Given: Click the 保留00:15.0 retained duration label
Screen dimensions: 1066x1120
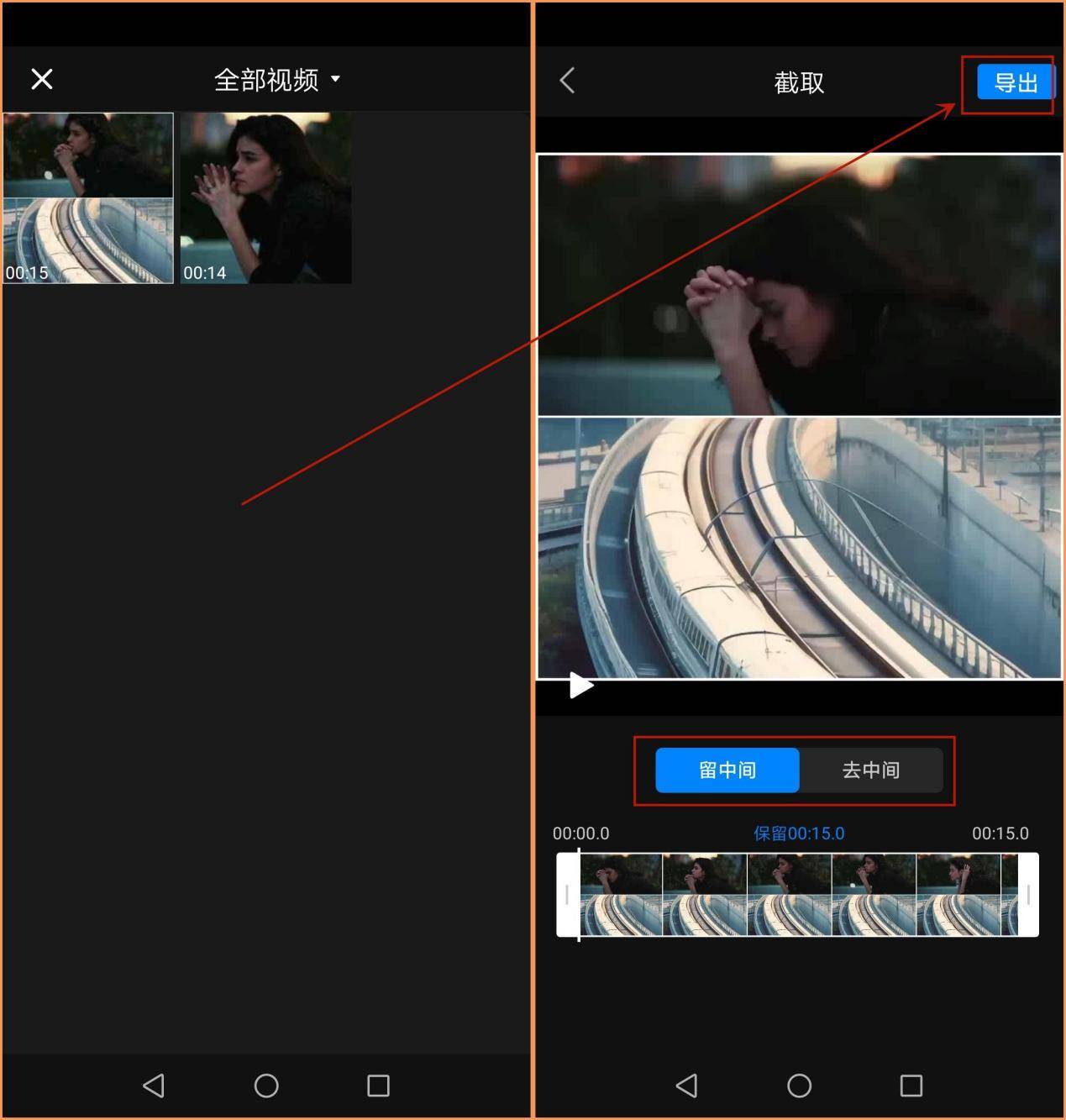Looking at the screenshot, I should 799,833.
